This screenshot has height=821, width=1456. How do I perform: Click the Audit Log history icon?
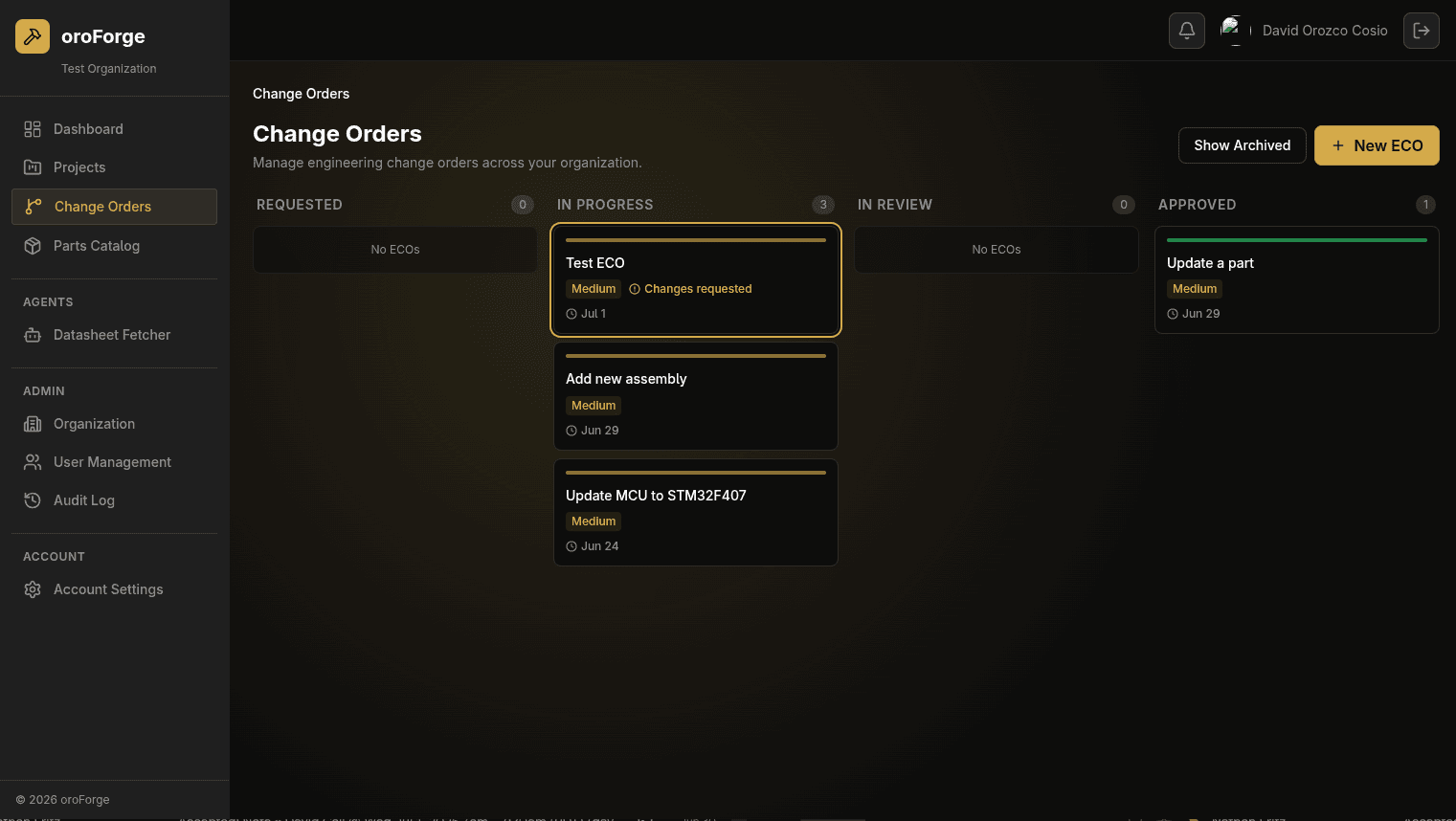(33, 500)
